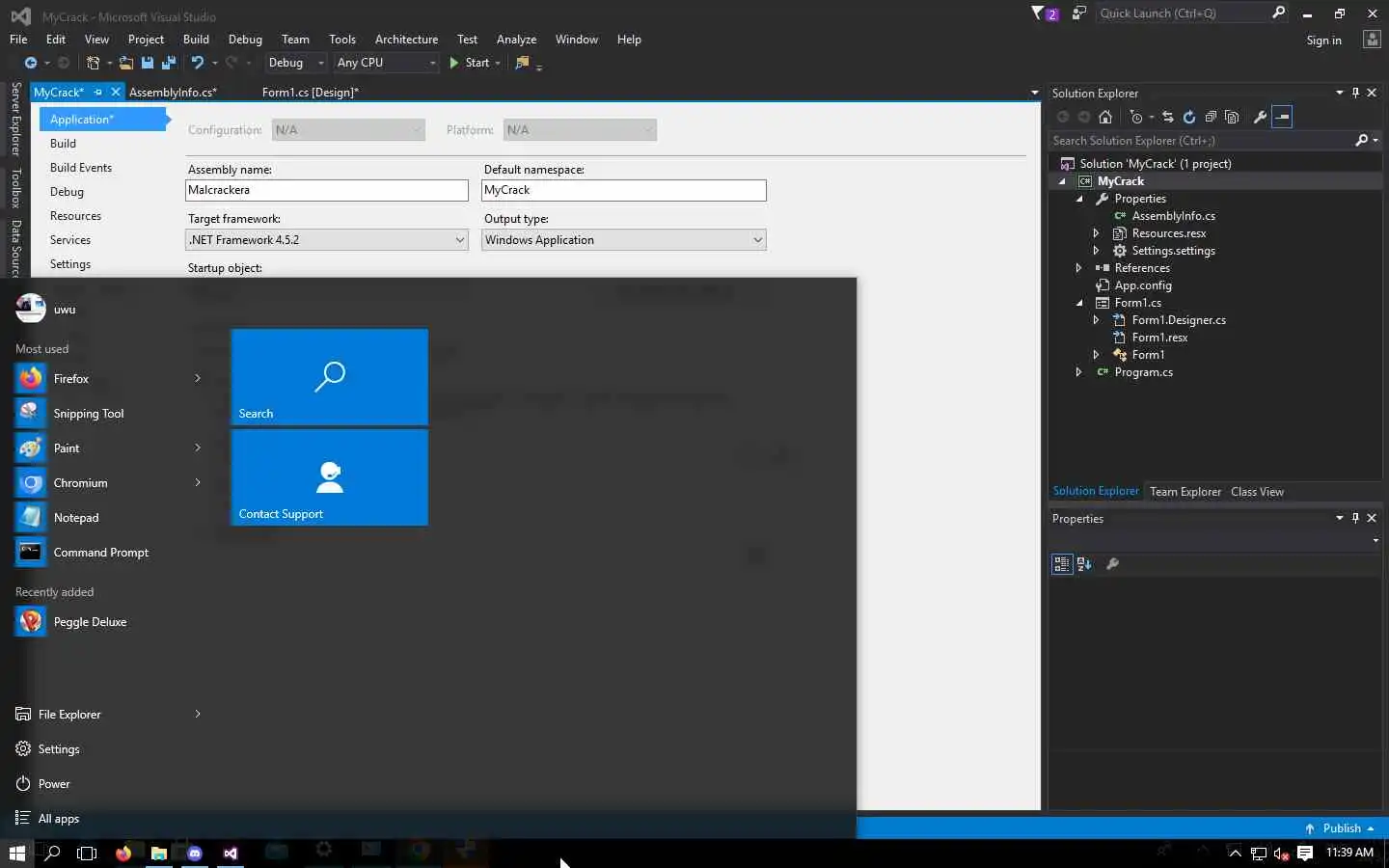Open the Build menu

pyautogui.click(x=196, y=40)
